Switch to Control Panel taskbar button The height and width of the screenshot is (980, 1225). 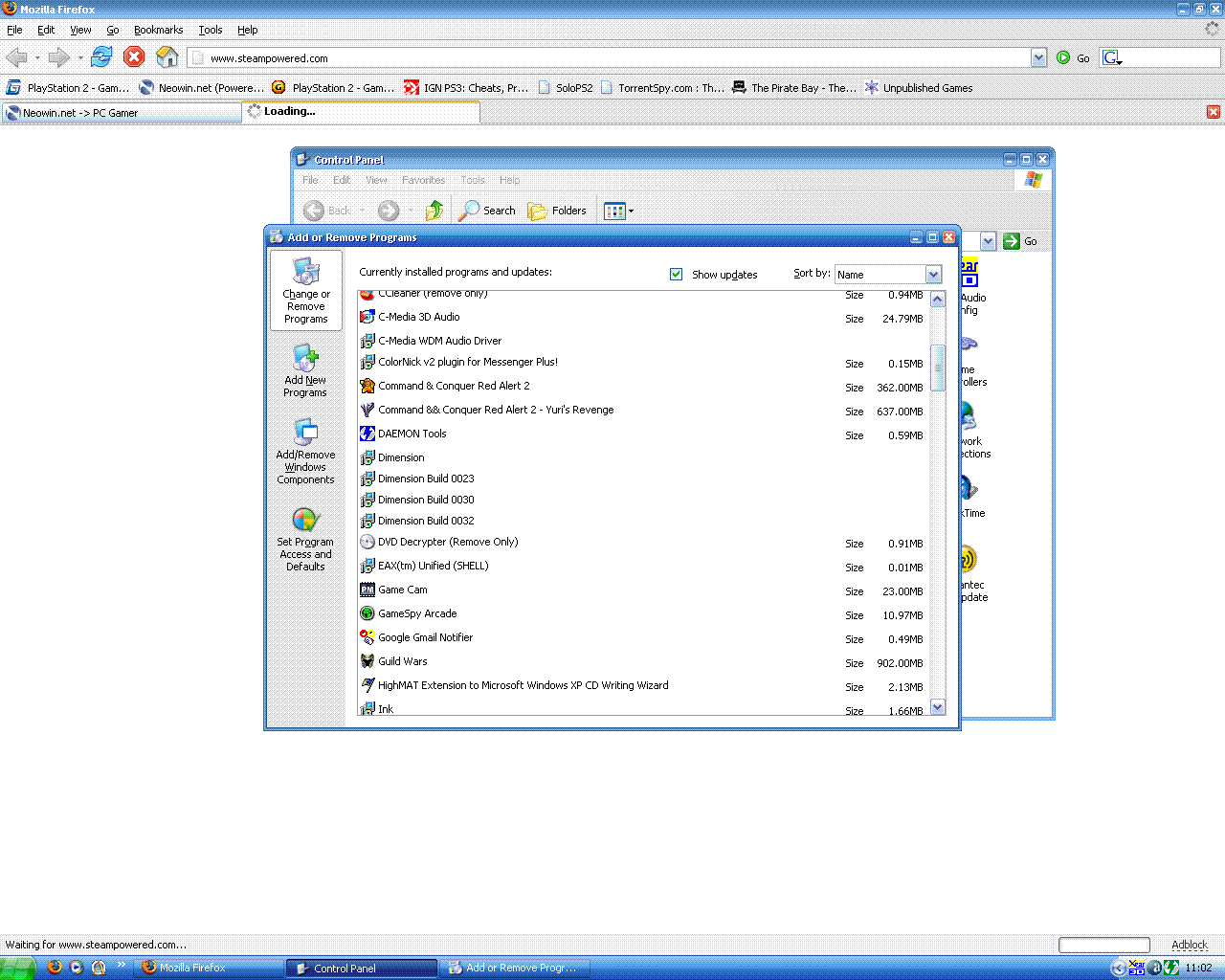click(362, 968)
